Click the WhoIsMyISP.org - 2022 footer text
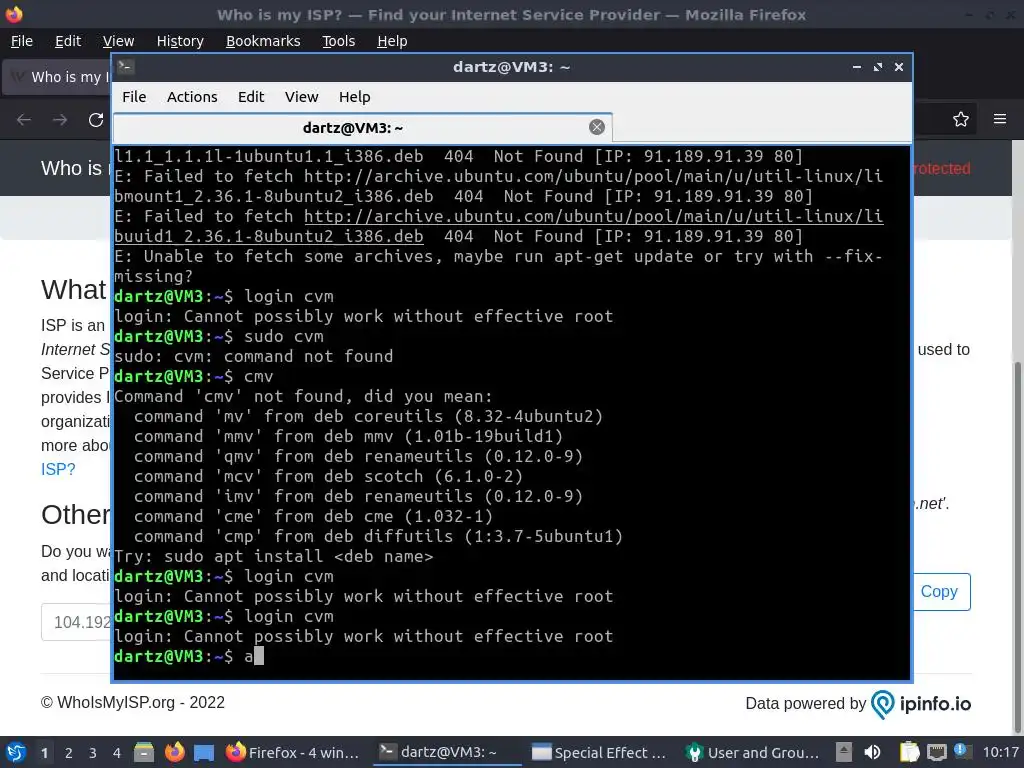This screenshot has width=1024, height=768. click(133, 703)
